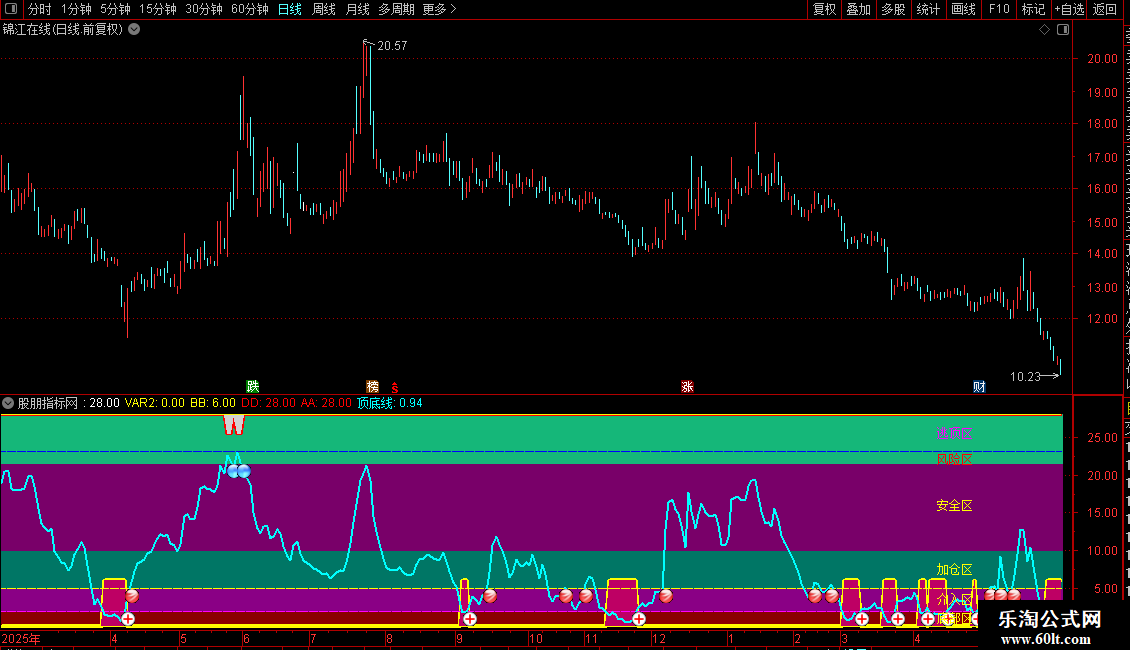Click month 10 on the time axis
Viewport: 1130px width, 650px height.
coord(535,639)
